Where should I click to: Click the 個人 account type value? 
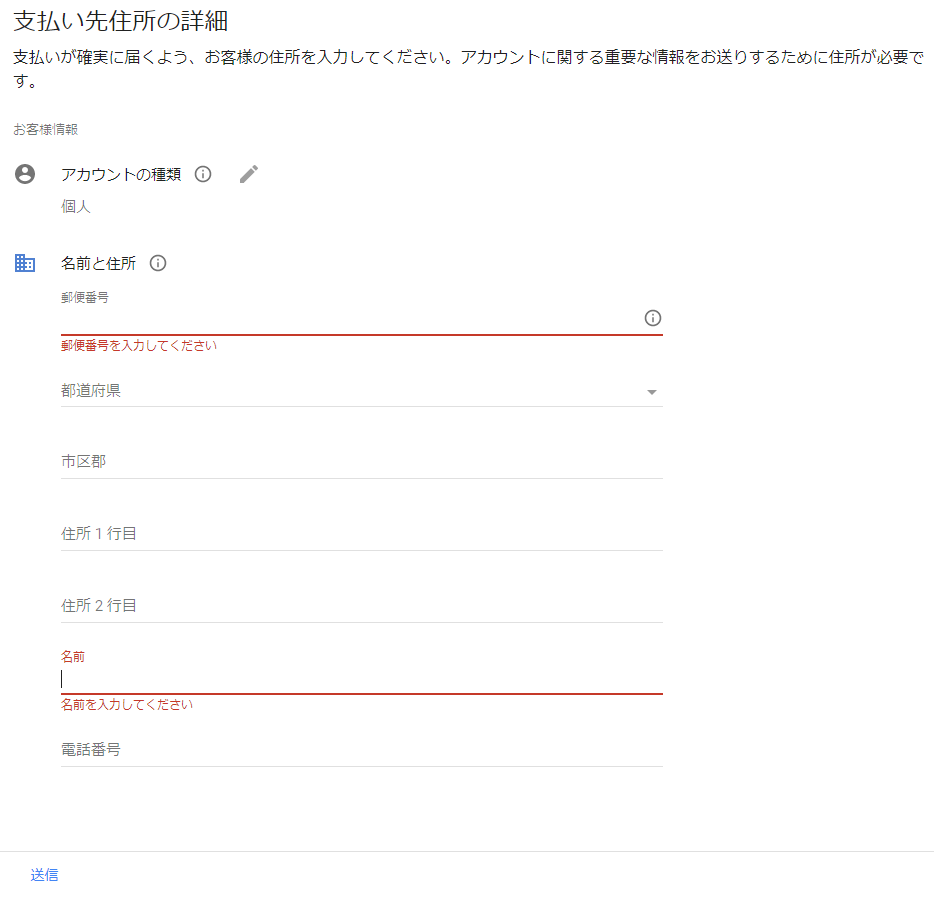76,207
